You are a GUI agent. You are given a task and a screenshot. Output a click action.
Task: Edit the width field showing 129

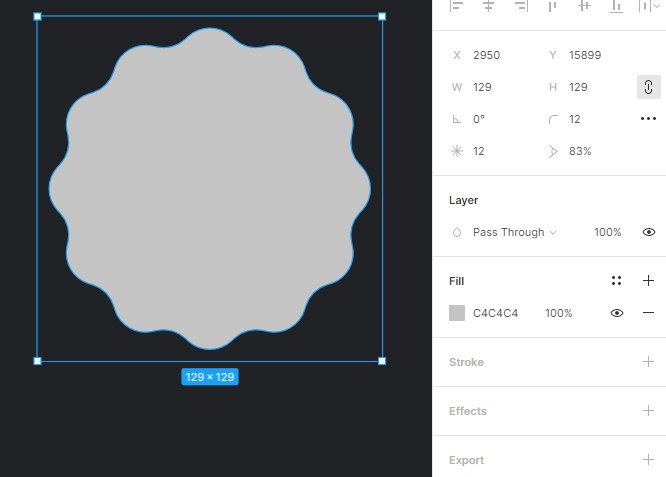coord(483,87)
